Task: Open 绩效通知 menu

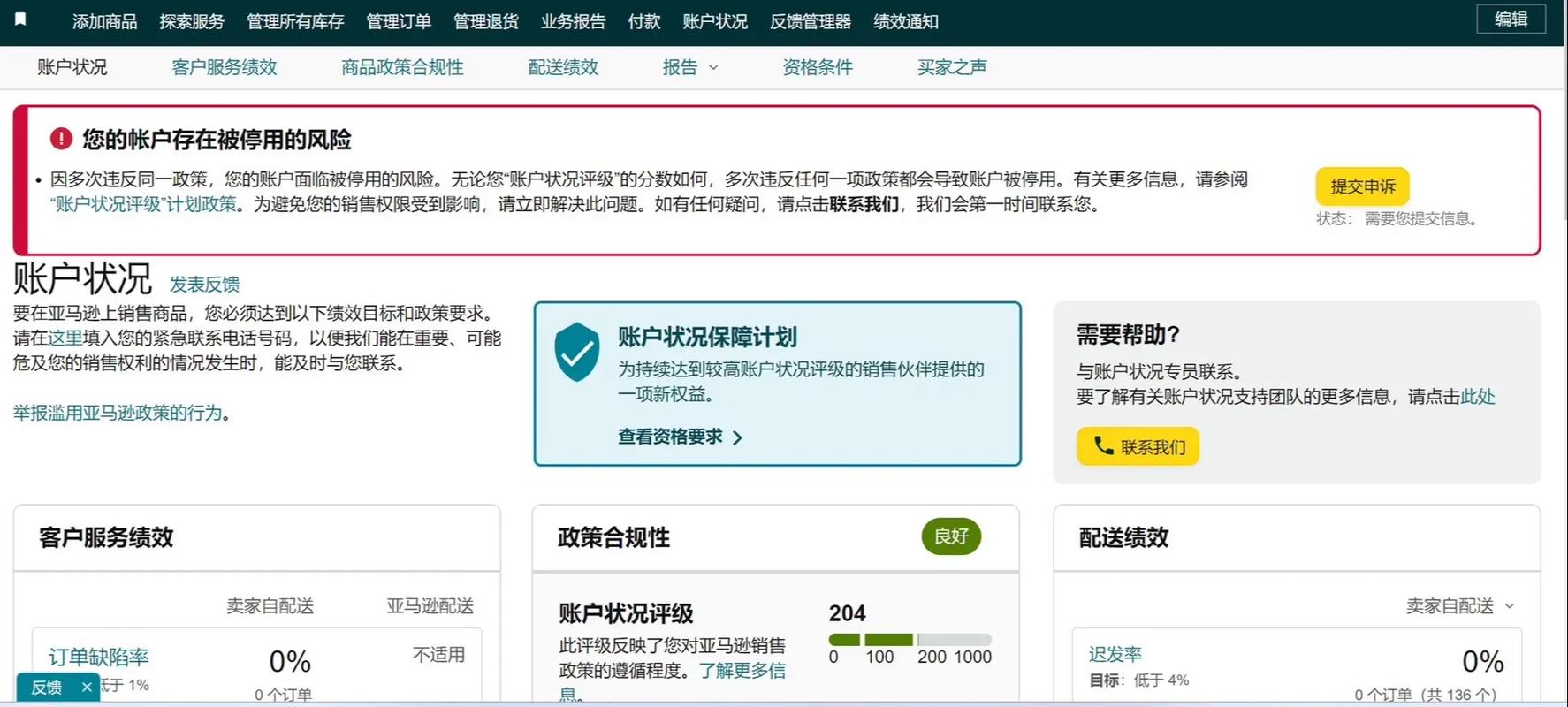Action: click(x=906, y=21)
